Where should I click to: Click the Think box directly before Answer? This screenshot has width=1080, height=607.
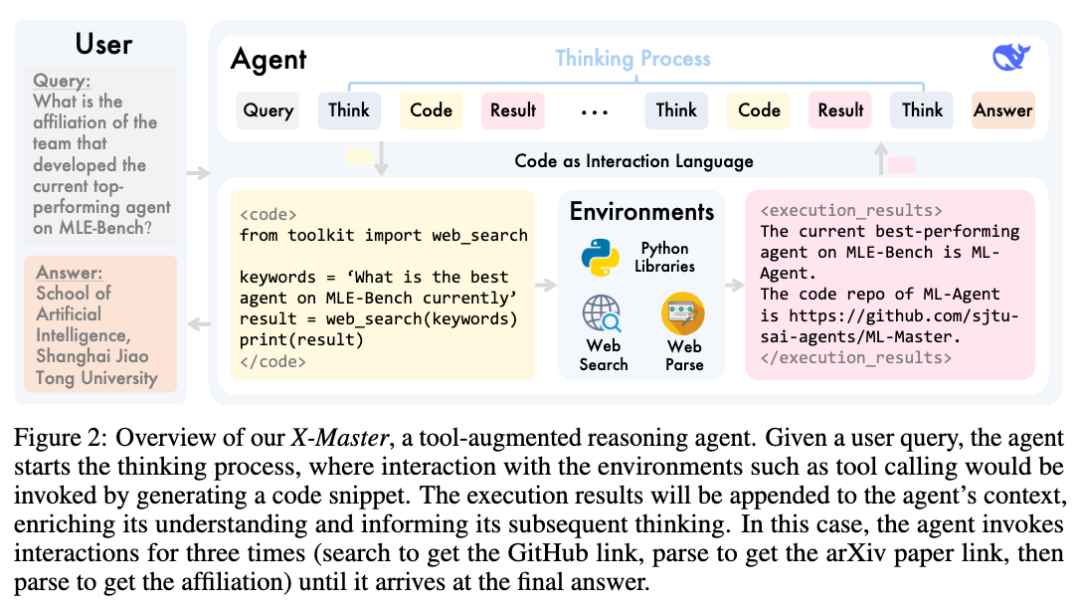[922, 110]
